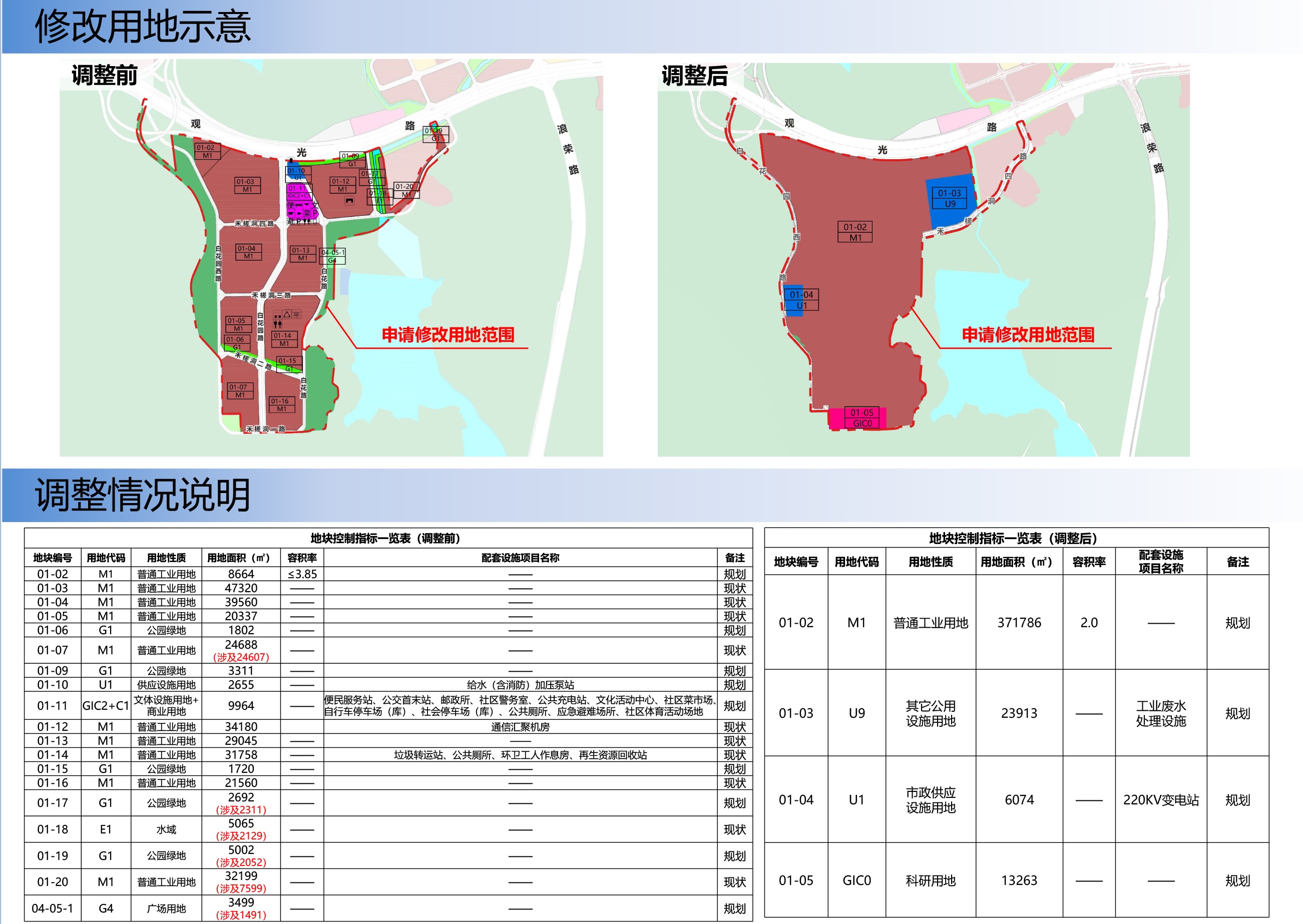Click the 避 shelter icon below plot 01-11
This screenshot has width=1303, height=924.
click(x=291, y=222)
